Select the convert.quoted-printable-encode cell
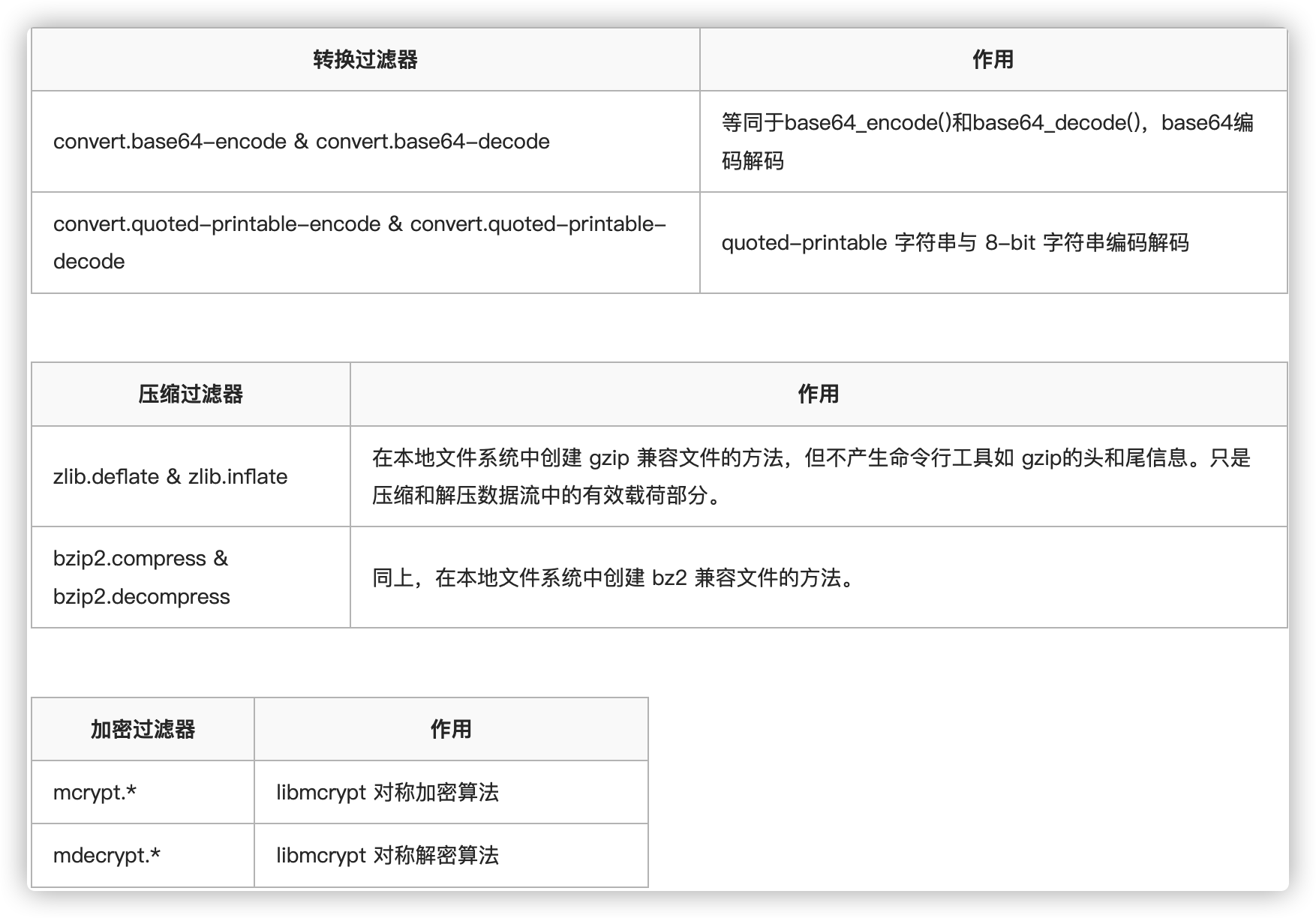This screenshot has height=918, width=1316. point(365,242)
